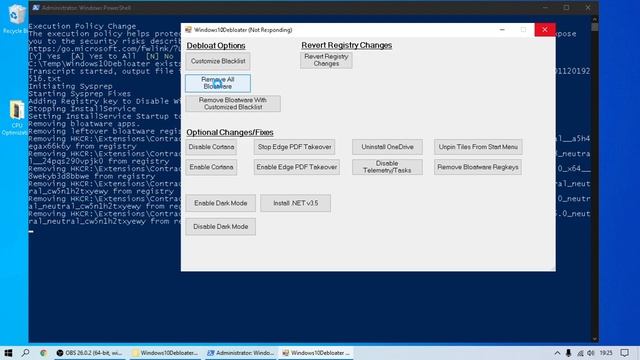Switch to Administrator PowerShell taskbar item
640x360 pixels.
(x=240, y=353)
